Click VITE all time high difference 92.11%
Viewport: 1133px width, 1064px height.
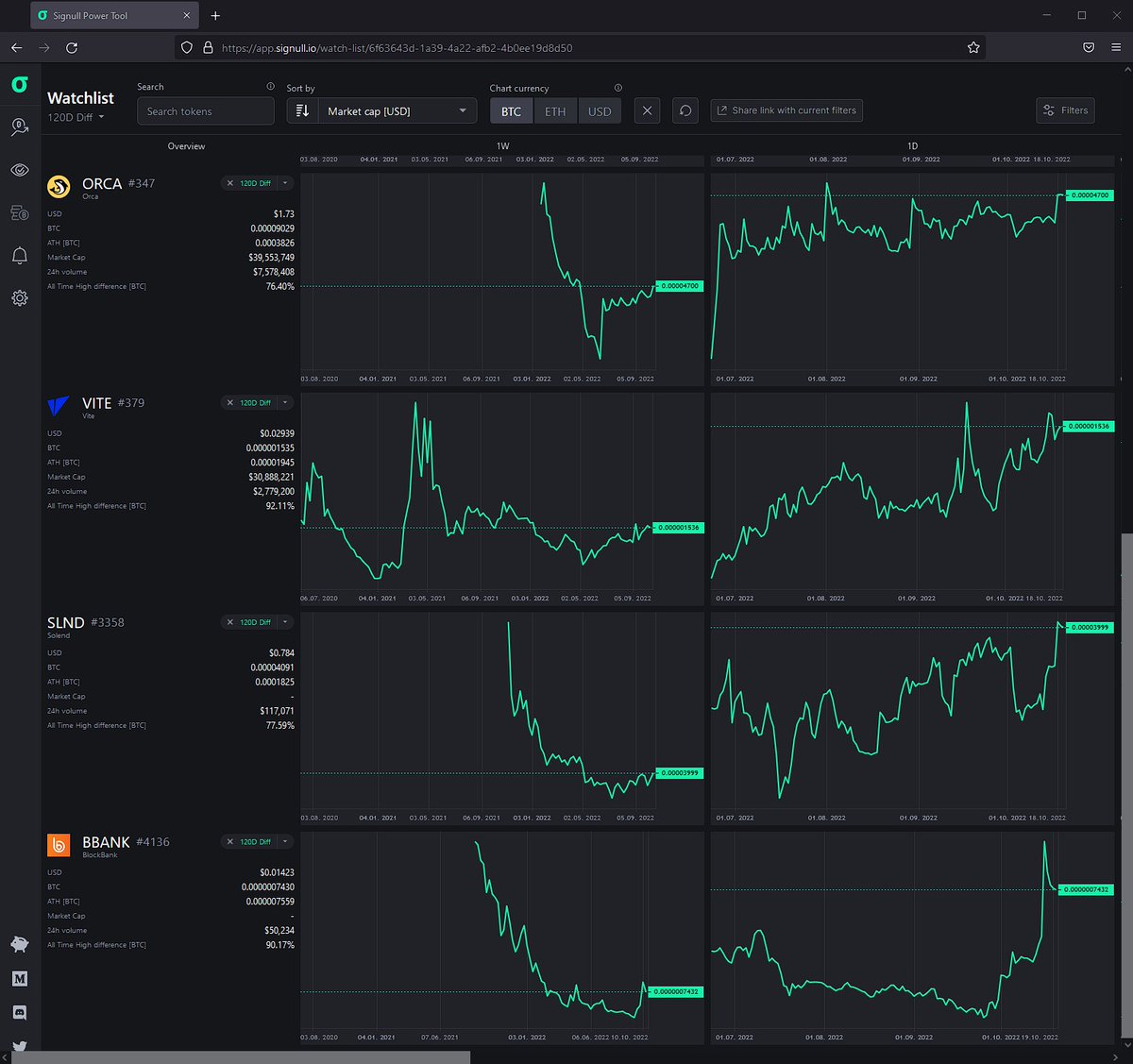point(279,506)
